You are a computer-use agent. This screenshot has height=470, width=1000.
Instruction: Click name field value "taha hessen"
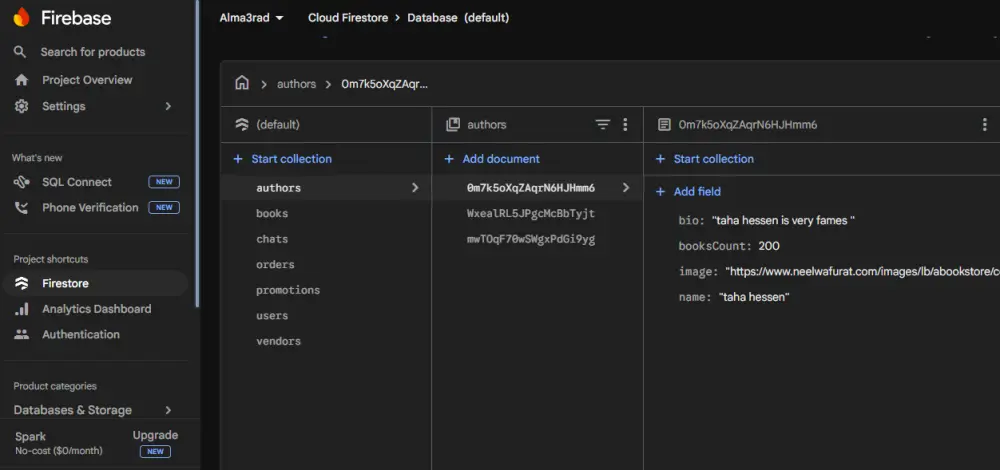pyautogui.click(x=754, y=297)
